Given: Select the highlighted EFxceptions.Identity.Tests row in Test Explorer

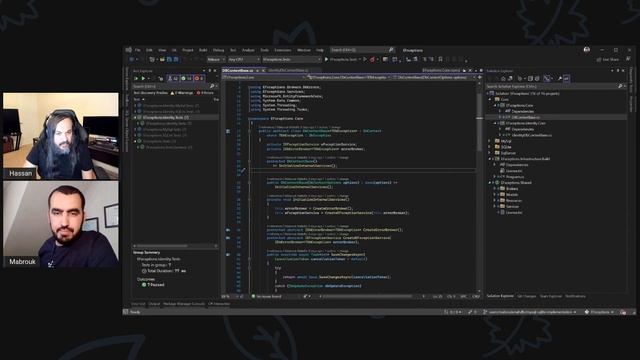Looking at the screenshot, I should point(175,117).
